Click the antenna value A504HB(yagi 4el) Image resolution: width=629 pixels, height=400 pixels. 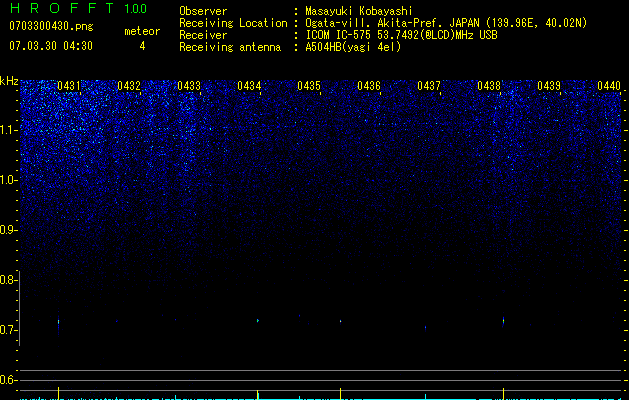pos(353,47)
